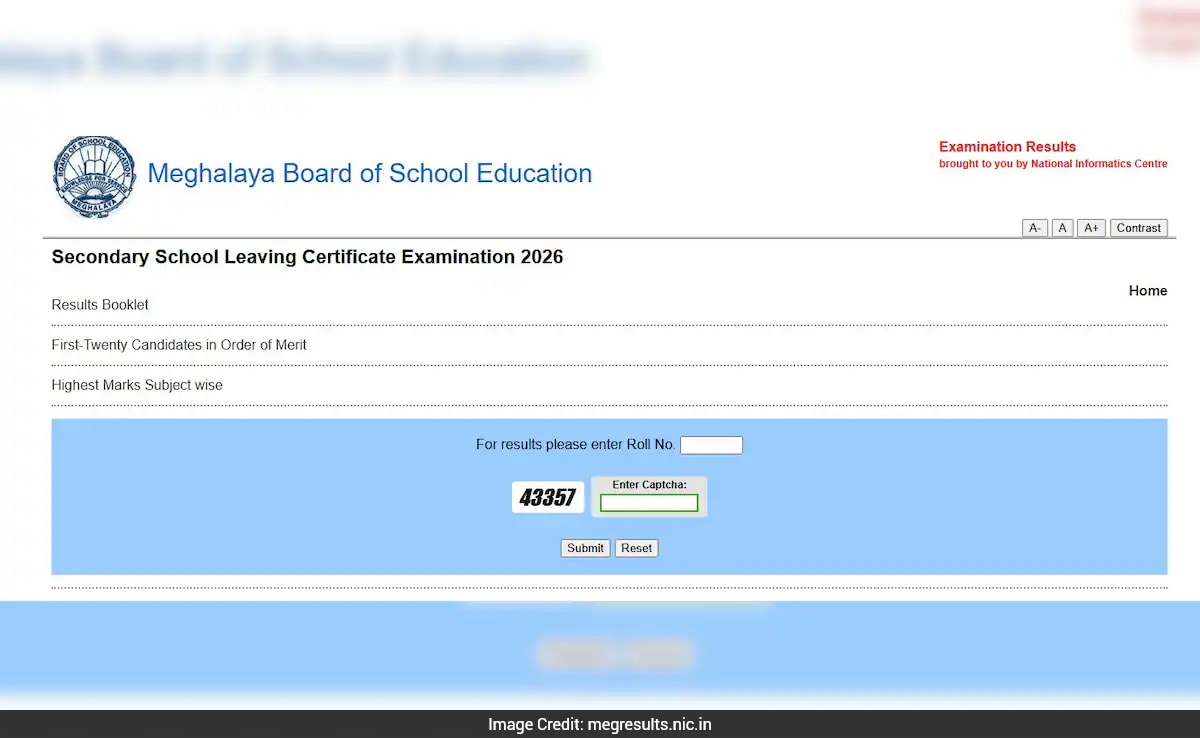Screen dimensions: 1200x738
Task: Decrease font size with A- button
Action: (x=1034, y=228)
